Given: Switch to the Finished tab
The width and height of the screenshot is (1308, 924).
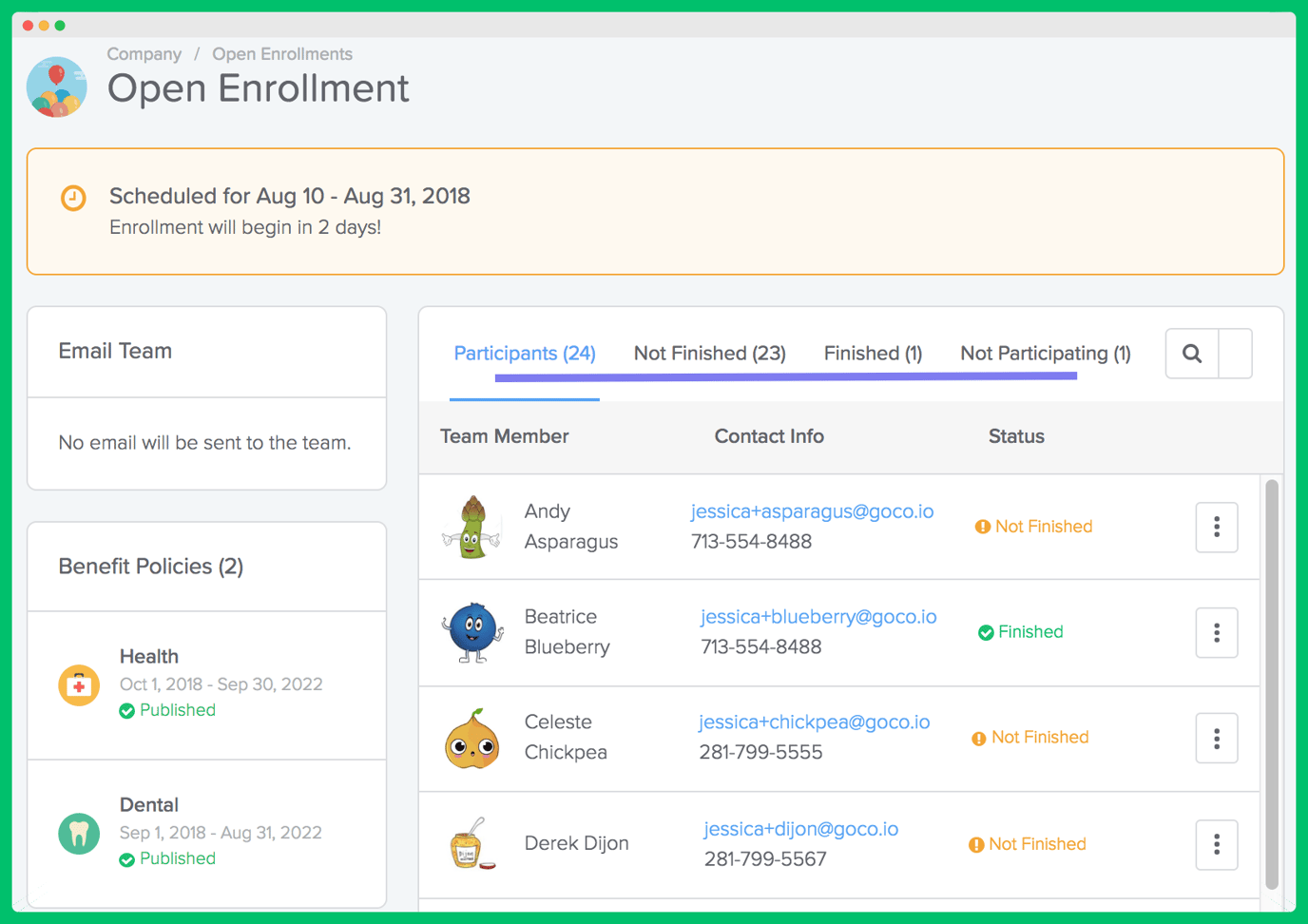Looking at the screenshot, I should [x=872, y=353].
